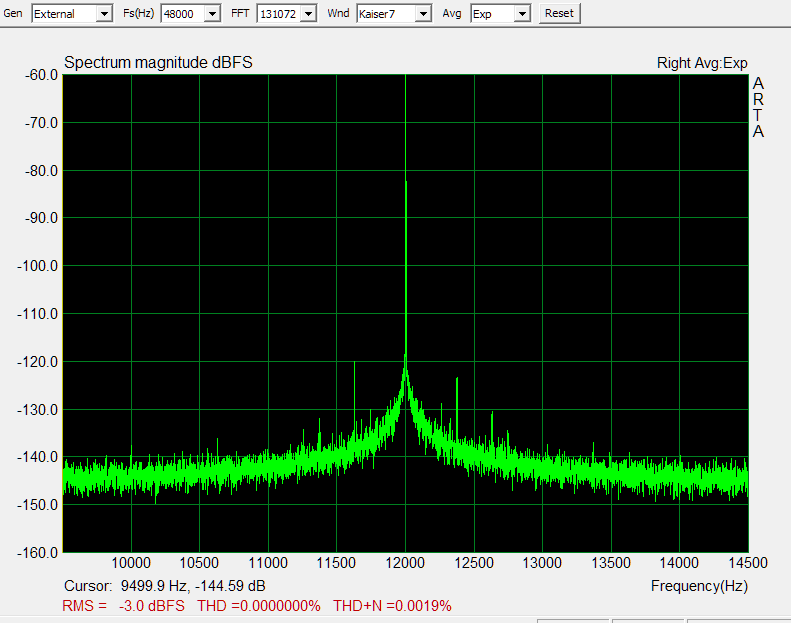Click the vertical ARTA logo text
Screen dimensions: 791x623
758,107
